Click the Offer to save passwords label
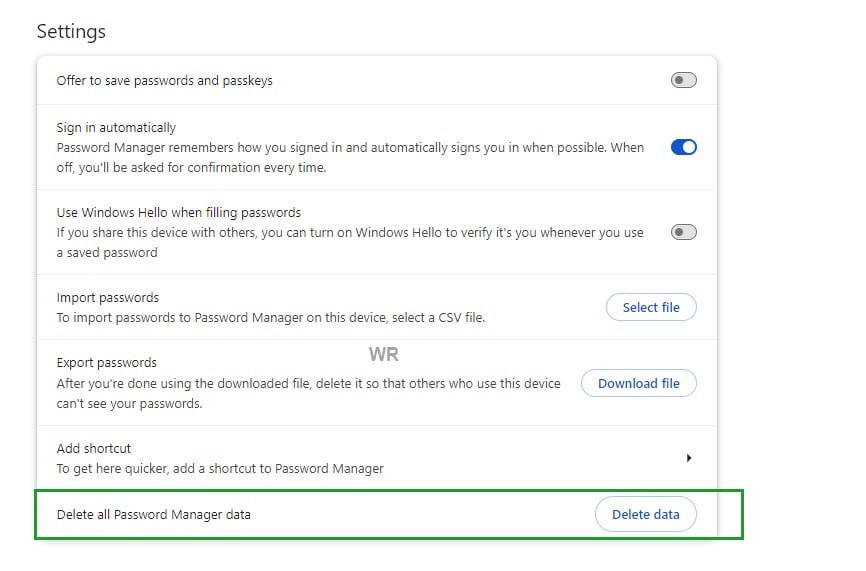The image size is (866, 571). click(x=164, y=80)
